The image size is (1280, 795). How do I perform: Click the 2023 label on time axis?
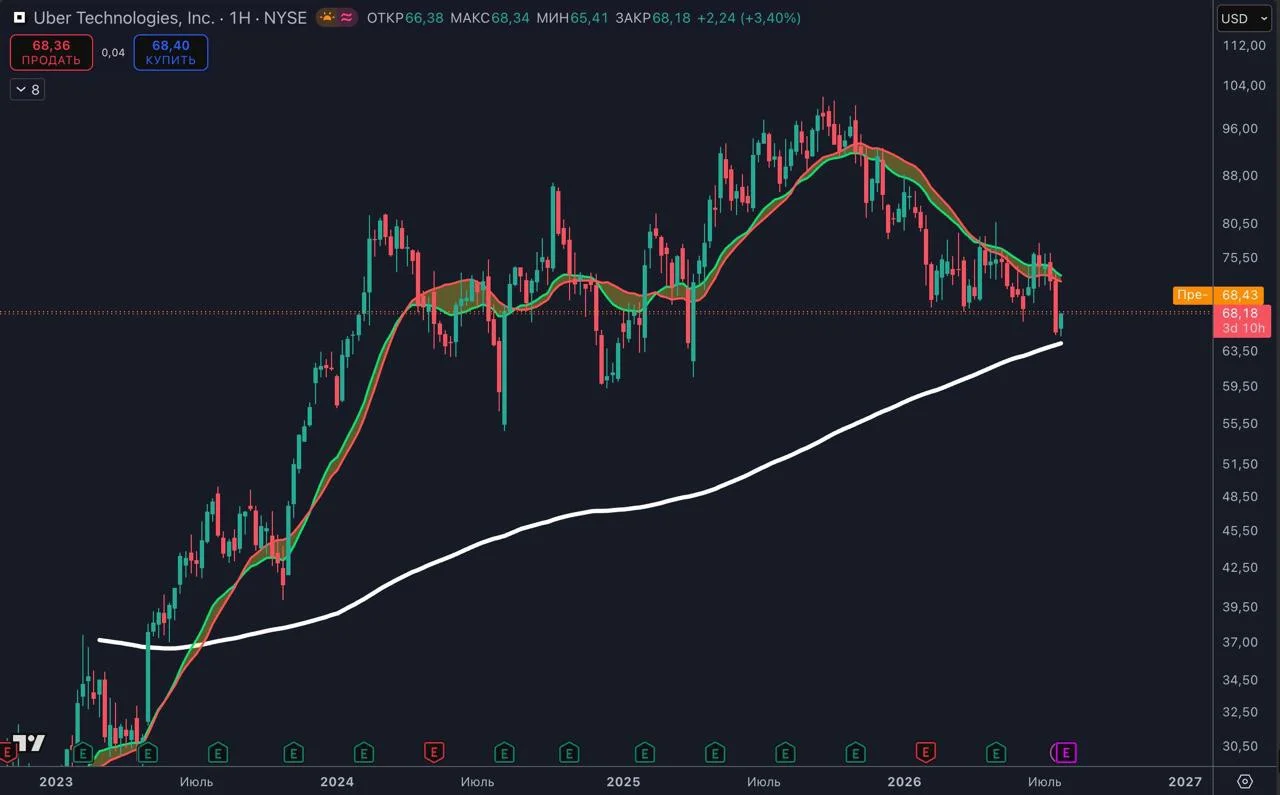click(x=56, y=781)
